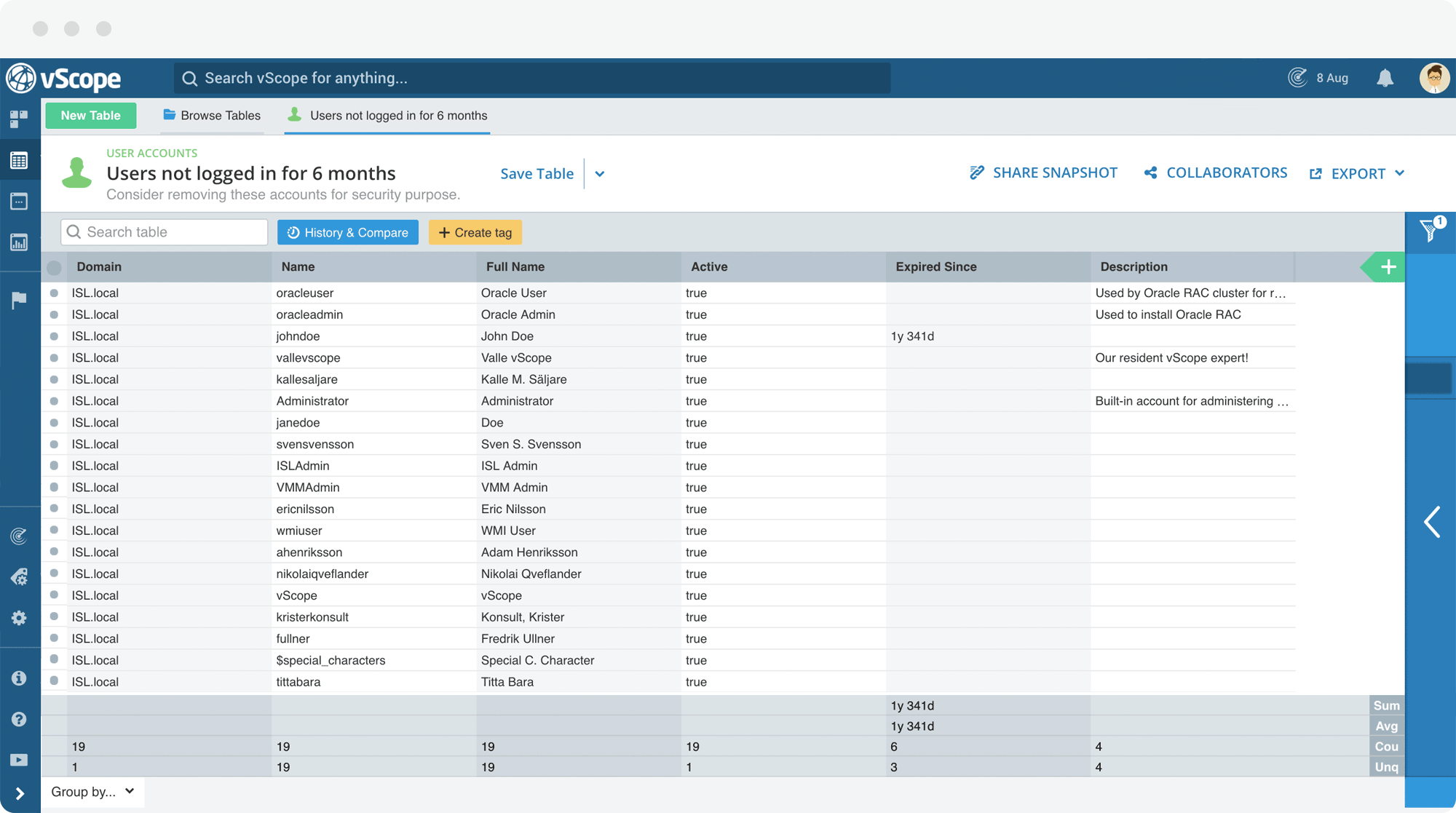Click the Avg row label

(1386, 726)
